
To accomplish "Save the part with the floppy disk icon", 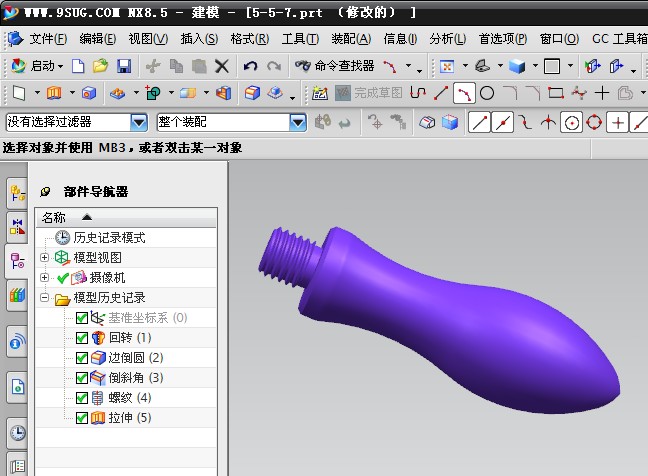I will pyautogui.click(x=124, y=66).
